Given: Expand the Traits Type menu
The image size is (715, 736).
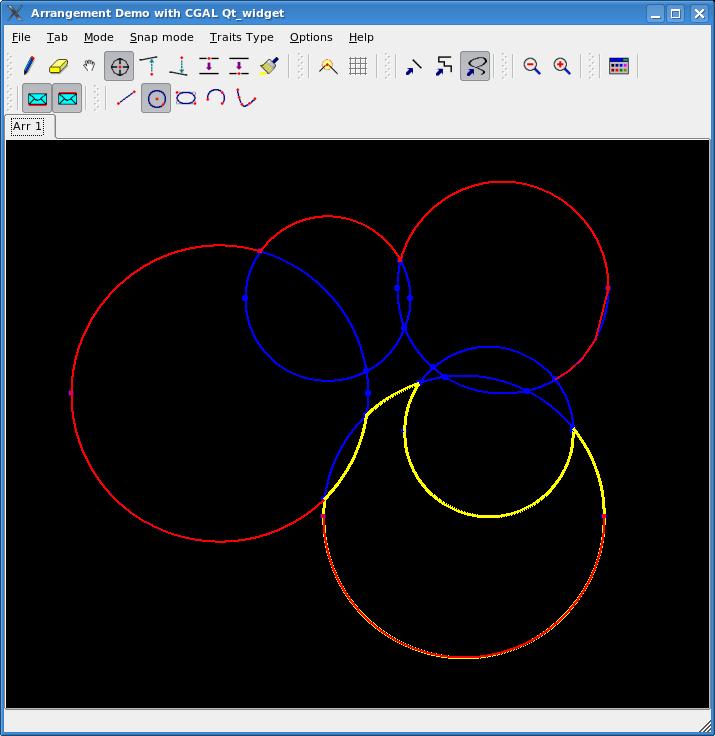Looking at the screenshot, I should (241, 37).
